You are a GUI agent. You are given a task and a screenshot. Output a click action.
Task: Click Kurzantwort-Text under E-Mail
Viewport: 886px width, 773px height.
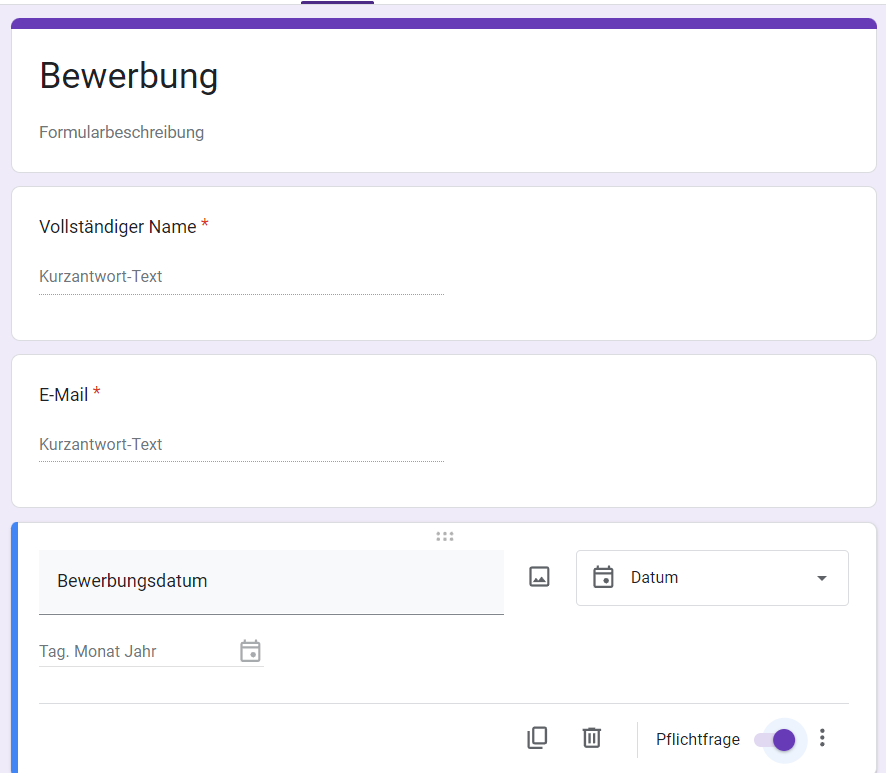pos(101,445)
